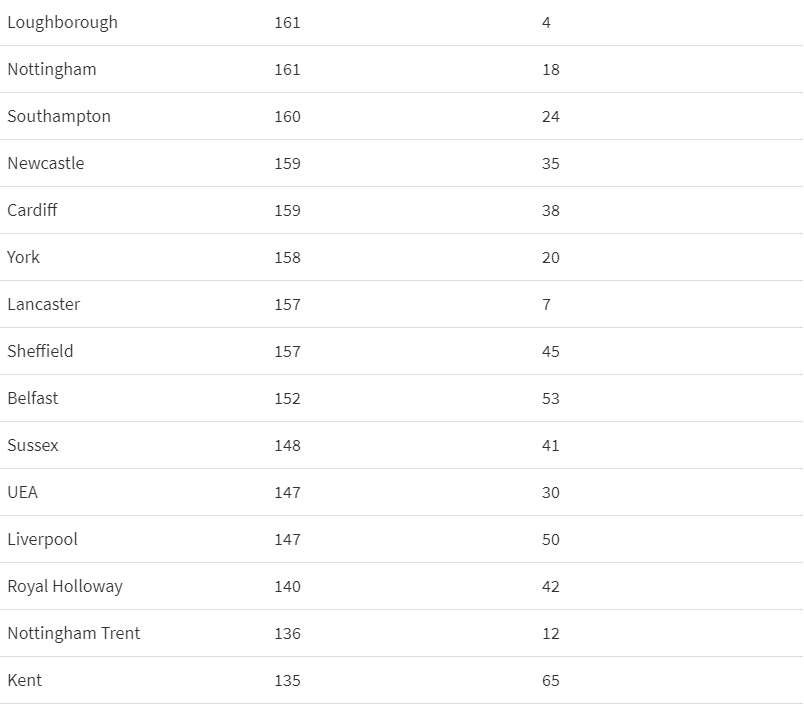
Task: Click the Loughborough university name
Action: tap(62, 22)
